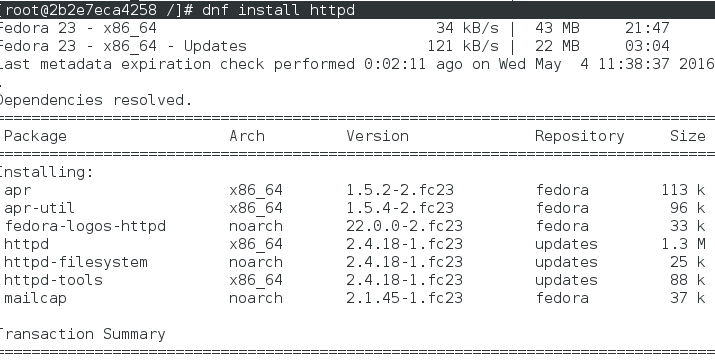Select the 'apr' package name
This screenshot has height=360, width=715.
pyautogui.click(x=18, y=191)
